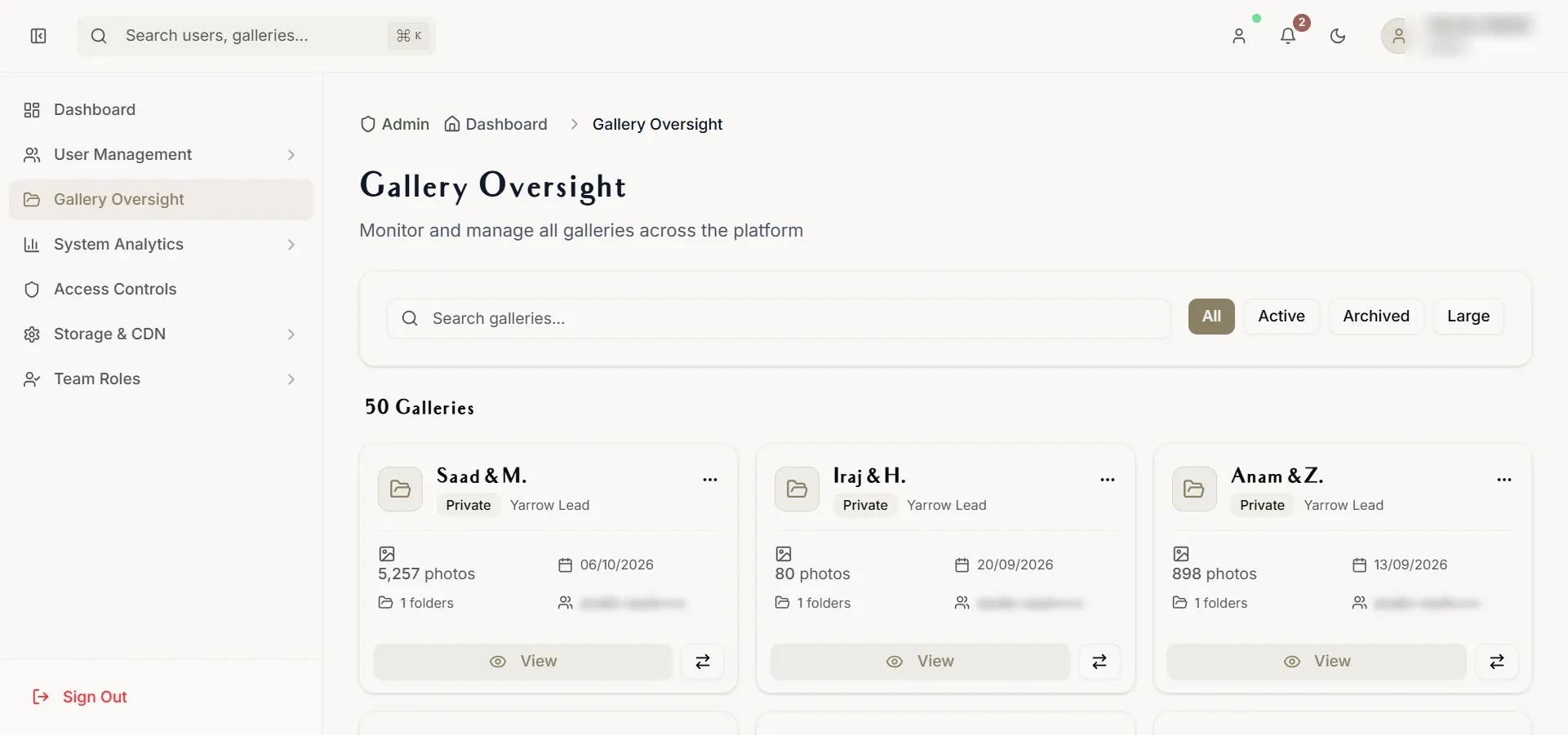Toggle dark mode moon icon
The width and height of the screenshot is (1568, 735).
(x=1338, y=36)
